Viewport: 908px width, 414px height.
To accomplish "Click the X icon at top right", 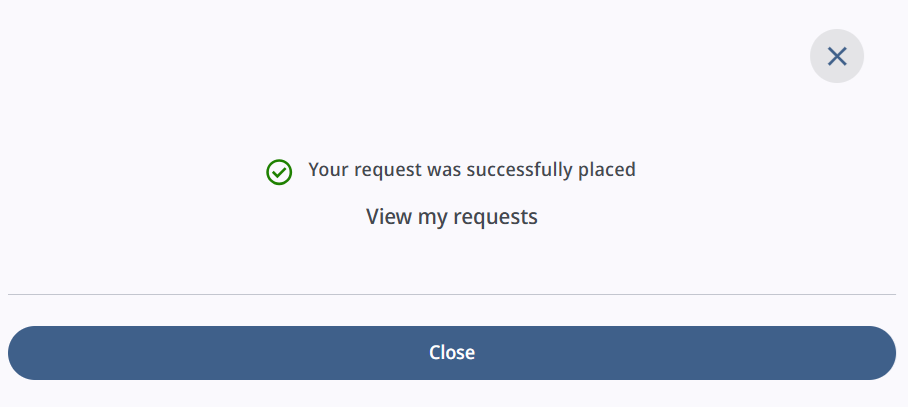I will pyautogui.click(x=837, y=56).
